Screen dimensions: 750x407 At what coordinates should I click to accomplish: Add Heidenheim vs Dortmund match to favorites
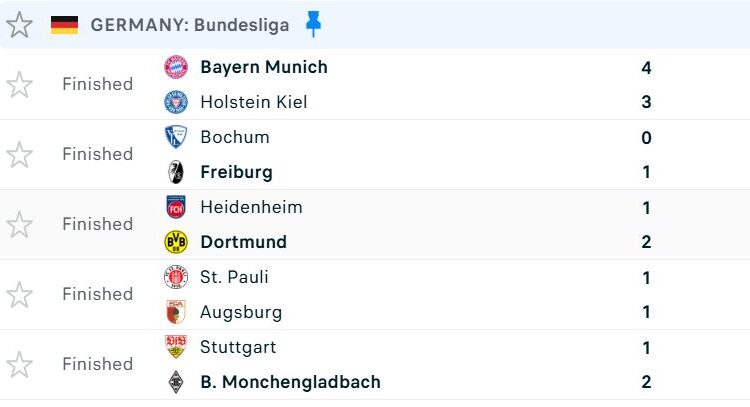(19, 225)
